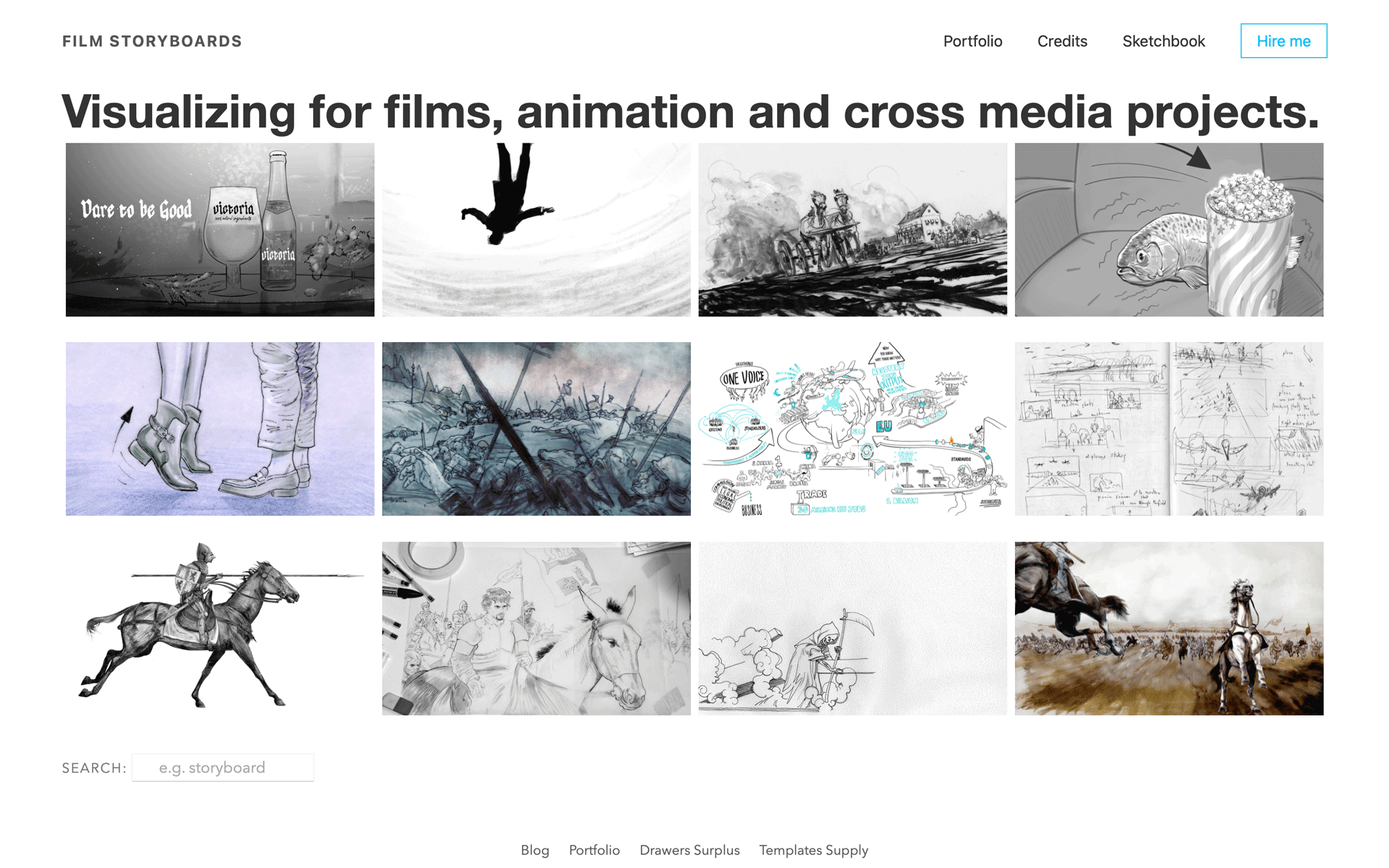View the galloping horses battle painting
The image size is (1389, 868).
pyautogui.click(x=1168, y=629)
